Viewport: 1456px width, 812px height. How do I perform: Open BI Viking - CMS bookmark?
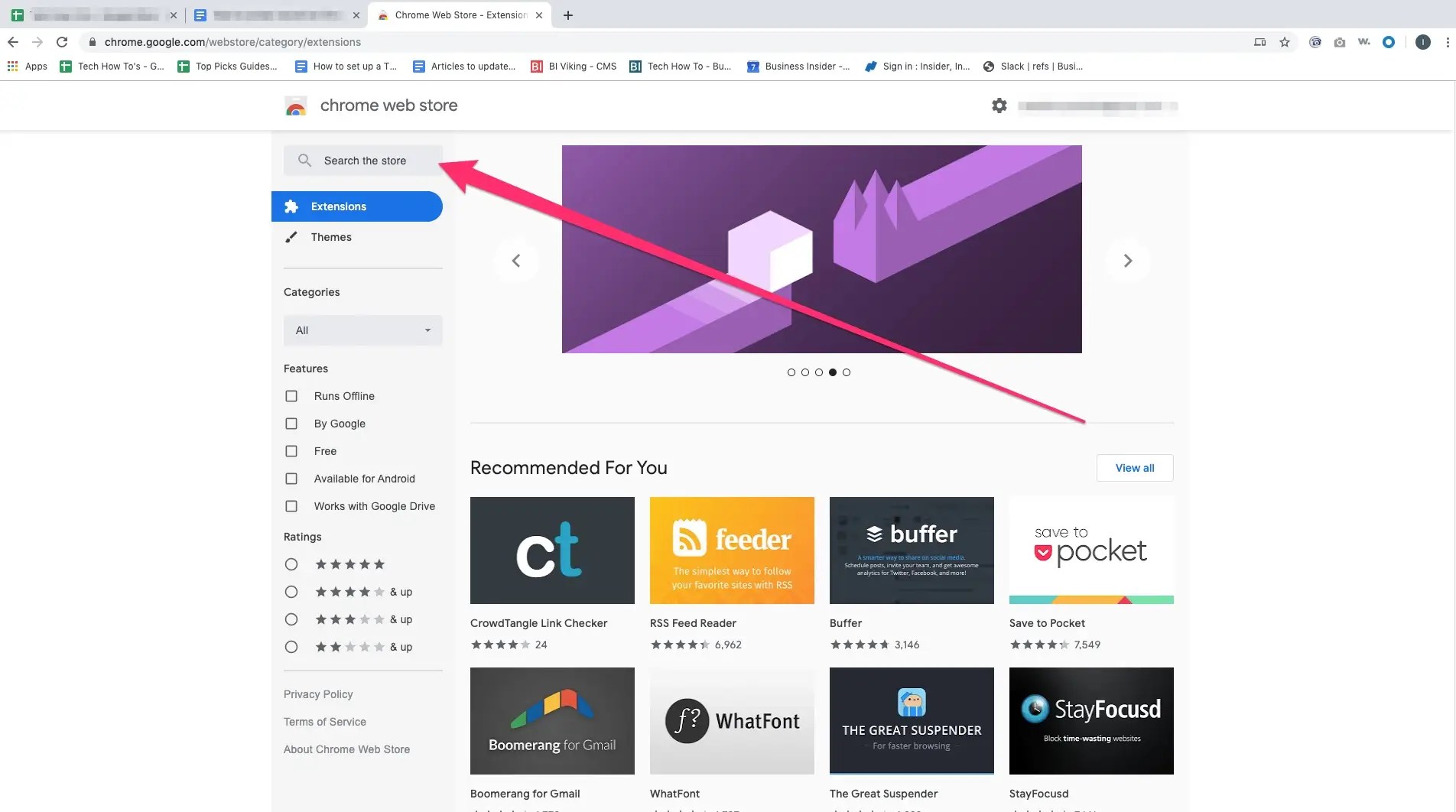(x=574, y=67)
